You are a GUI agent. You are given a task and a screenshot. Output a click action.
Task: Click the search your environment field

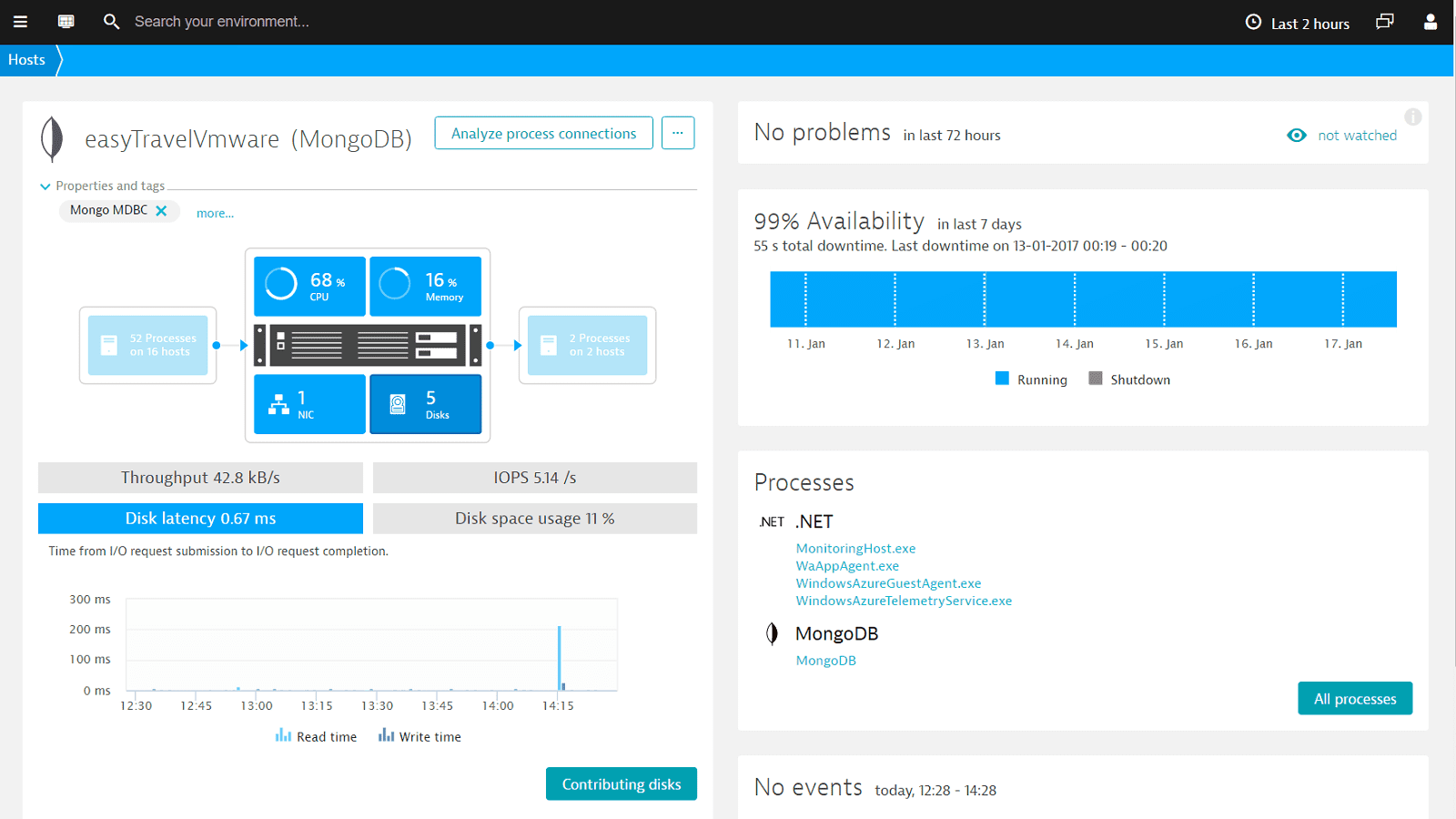coord(221,22)
